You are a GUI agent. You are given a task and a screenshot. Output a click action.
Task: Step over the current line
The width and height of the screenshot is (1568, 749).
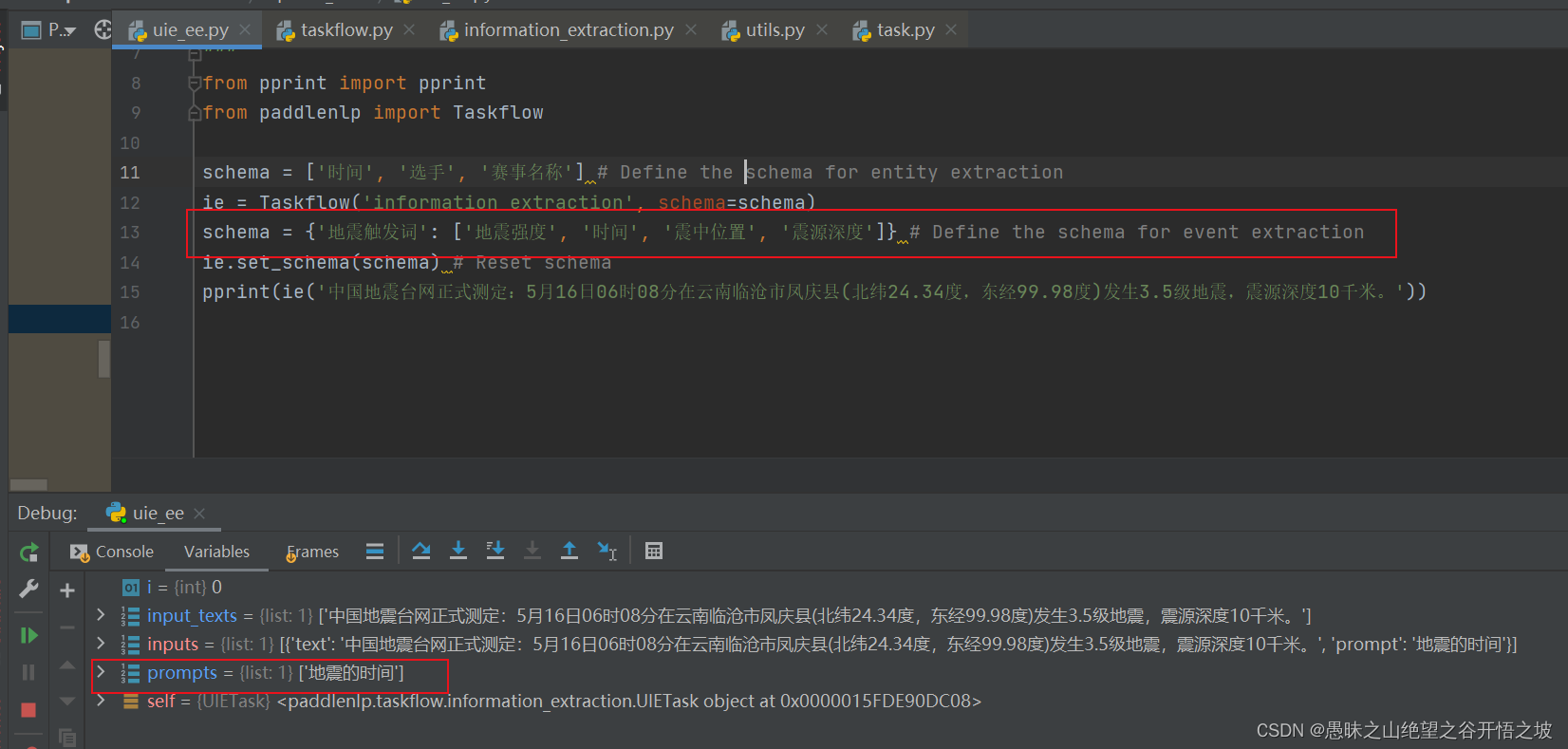point(421,551)
